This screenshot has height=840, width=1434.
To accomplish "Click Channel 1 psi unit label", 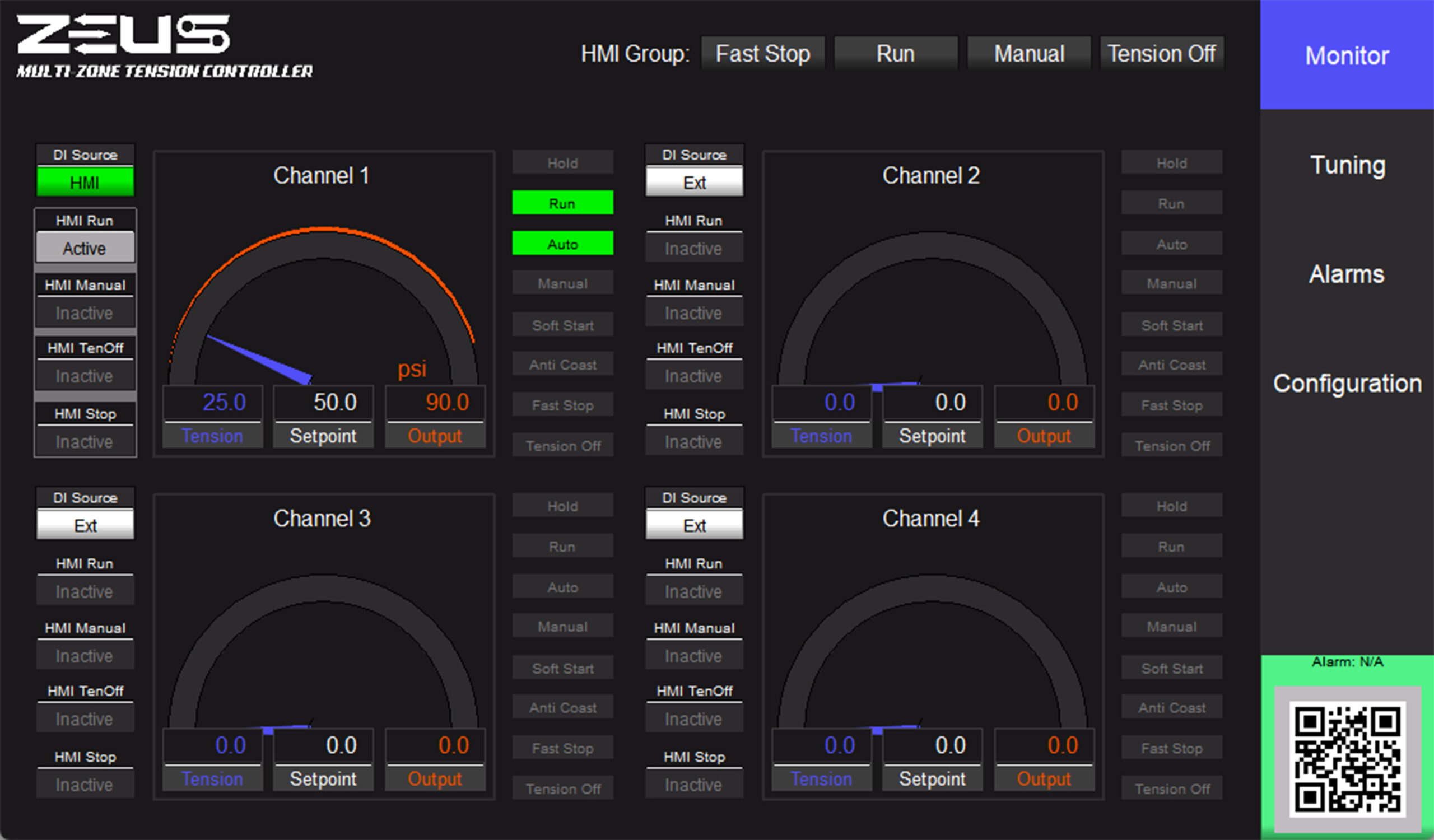I will 412,369.
